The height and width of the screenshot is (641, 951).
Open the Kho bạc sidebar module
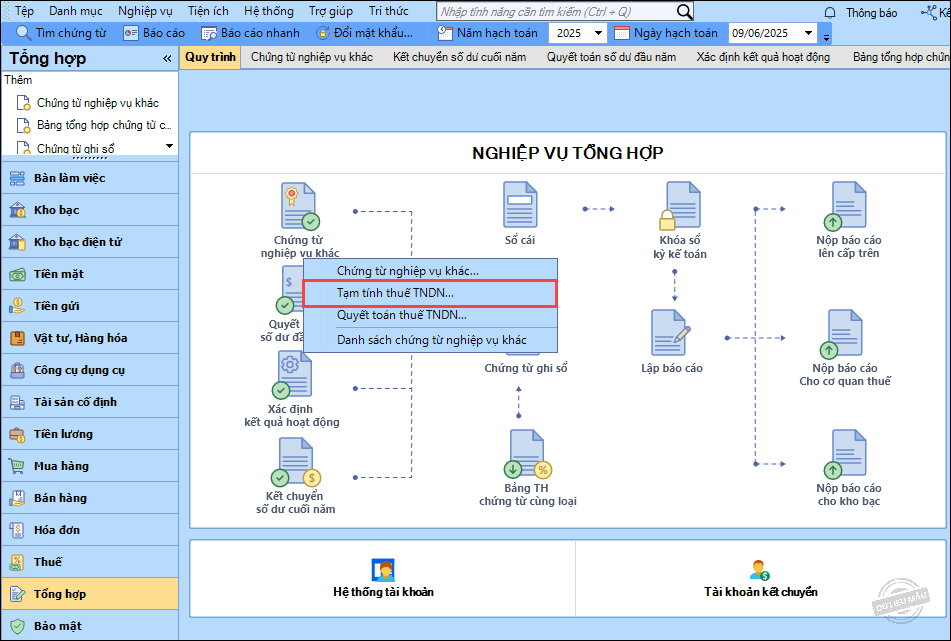coord(90,210)
